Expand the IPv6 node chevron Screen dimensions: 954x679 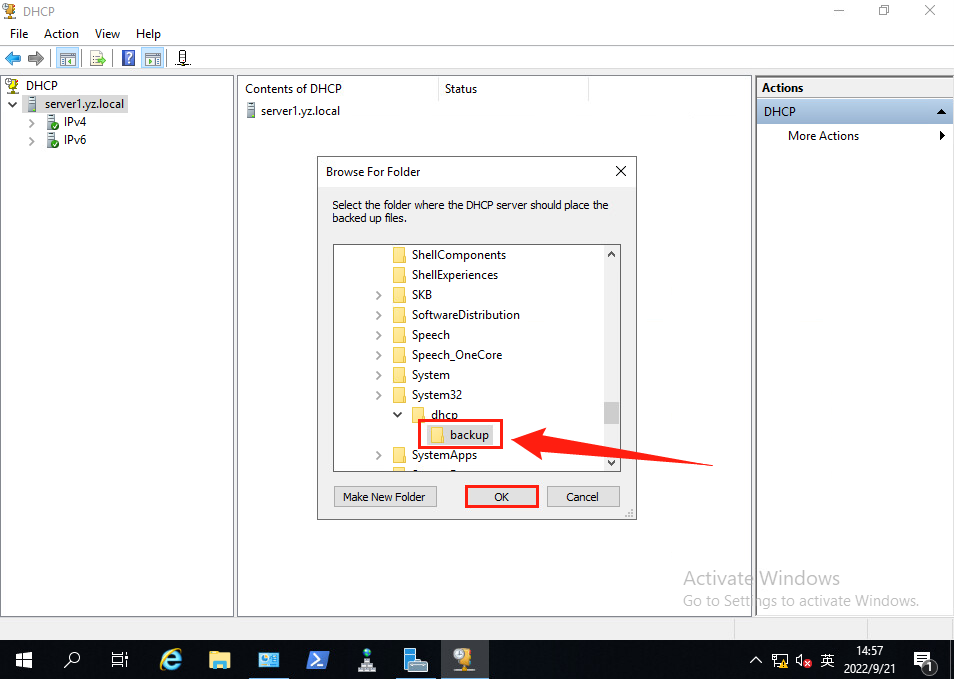tap(32, 141)
